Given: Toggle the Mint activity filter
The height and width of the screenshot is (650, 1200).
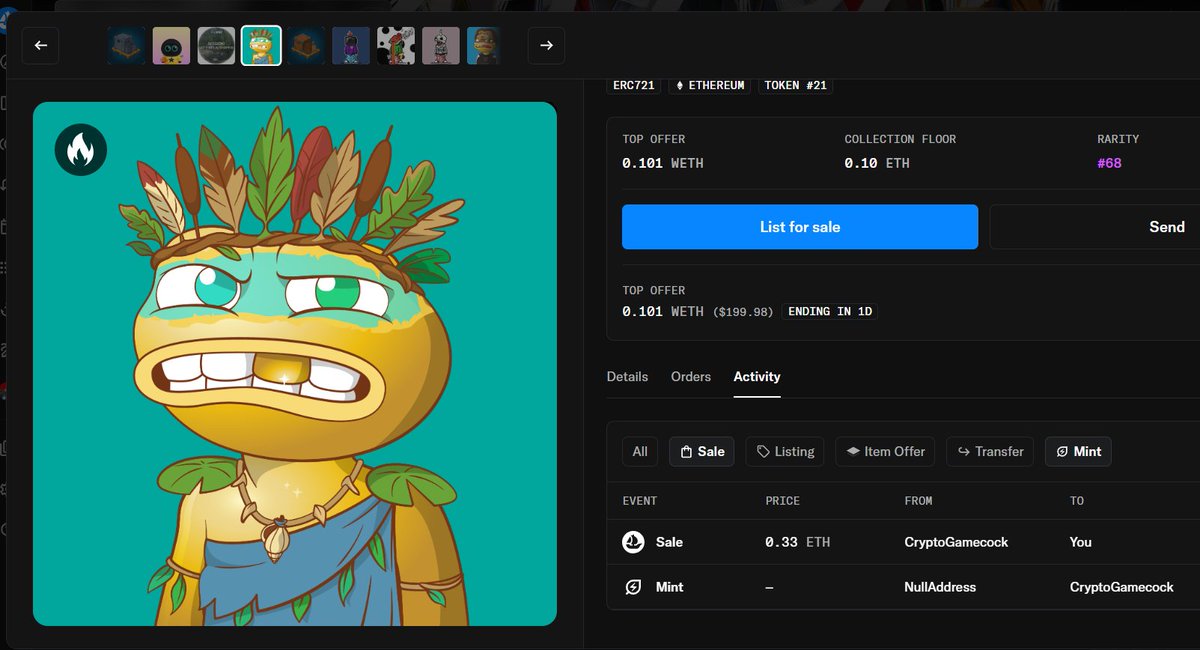Looking at the screenshot, I should pos(1078,452).
